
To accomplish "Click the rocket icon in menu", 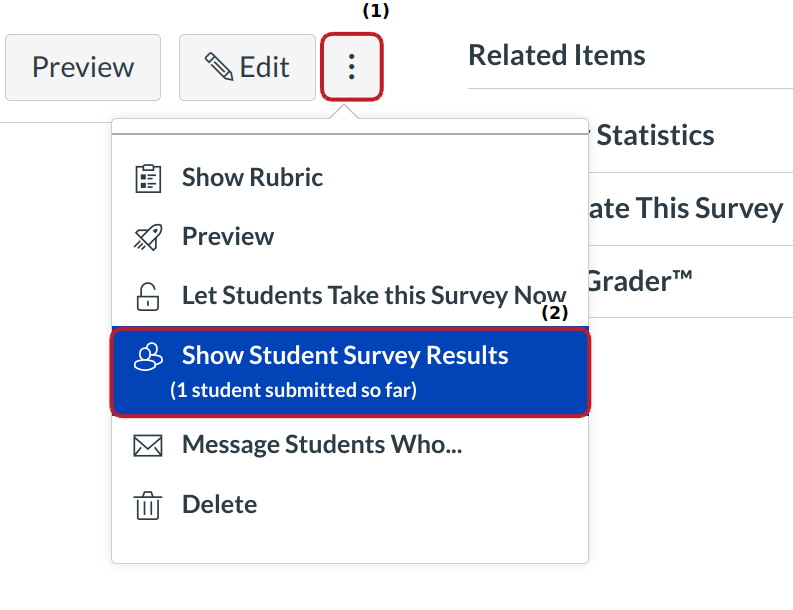I will (x=147, y=237).
